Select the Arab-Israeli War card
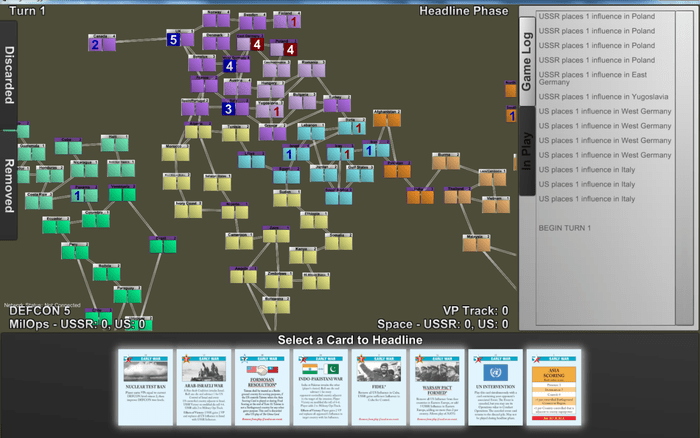Image resolution: width=700 pixels, height=438 pixels. click(204, 387)
